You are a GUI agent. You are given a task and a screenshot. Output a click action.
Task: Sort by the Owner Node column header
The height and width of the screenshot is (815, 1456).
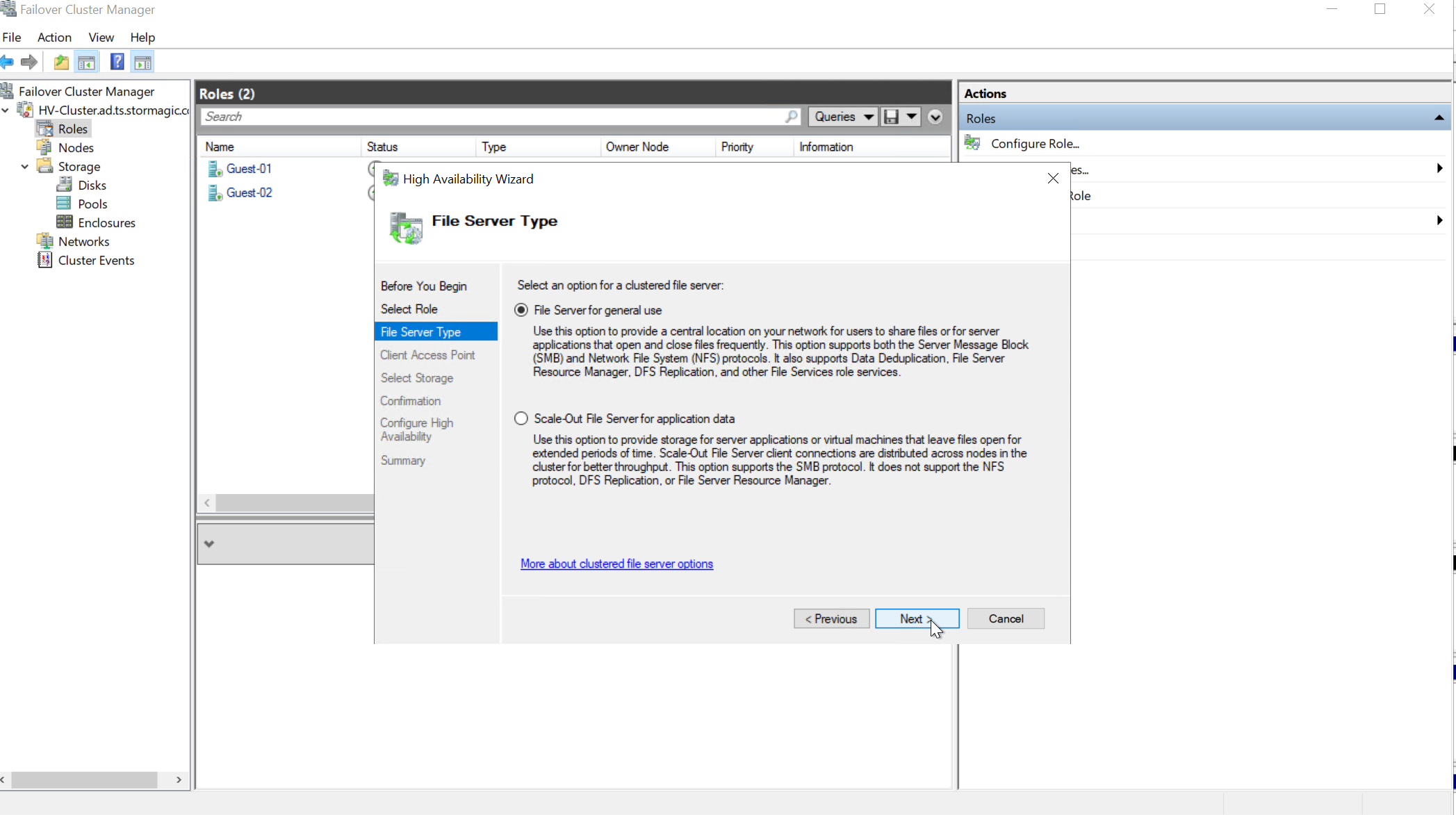pos(657,147)
